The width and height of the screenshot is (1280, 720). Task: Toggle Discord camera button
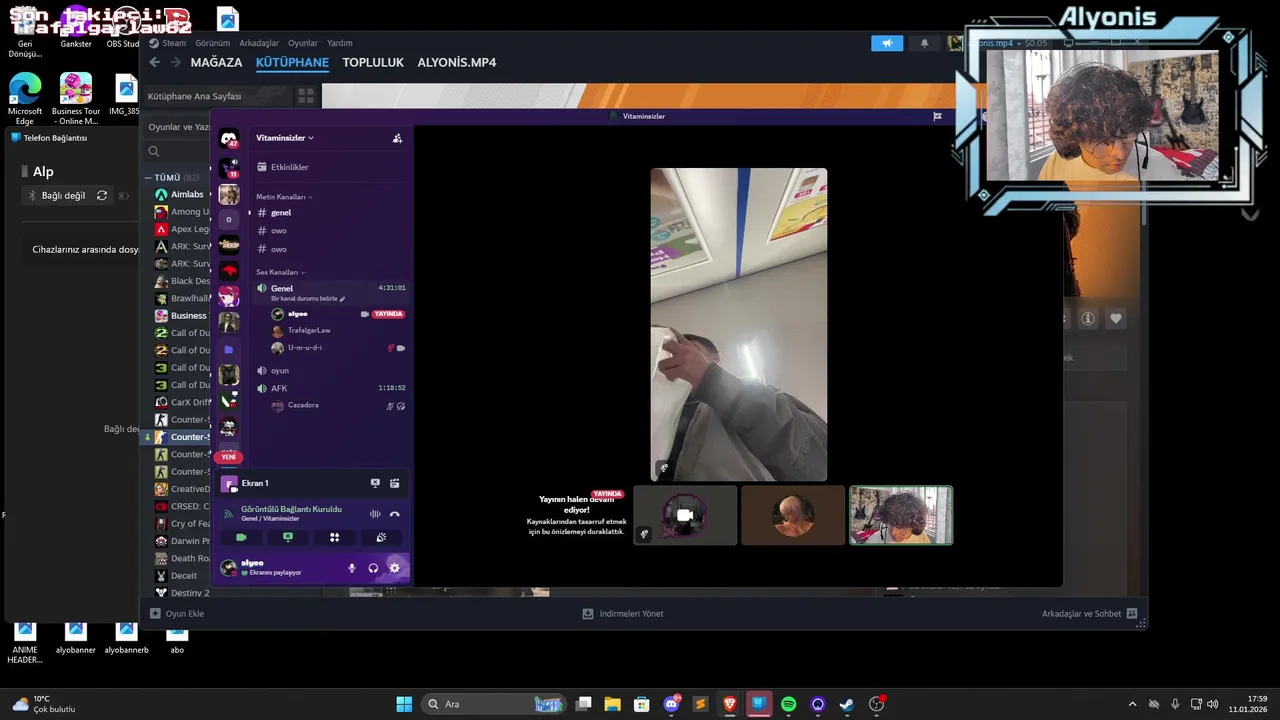241,537
